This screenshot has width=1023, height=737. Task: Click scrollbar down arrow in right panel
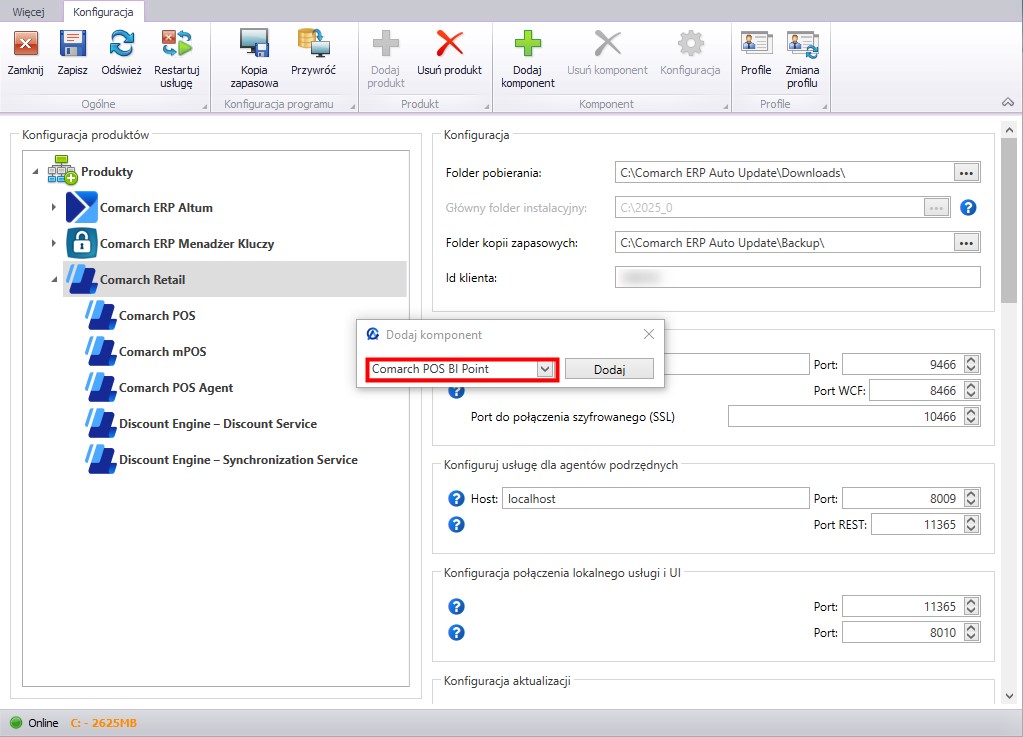click(1009, 695)
